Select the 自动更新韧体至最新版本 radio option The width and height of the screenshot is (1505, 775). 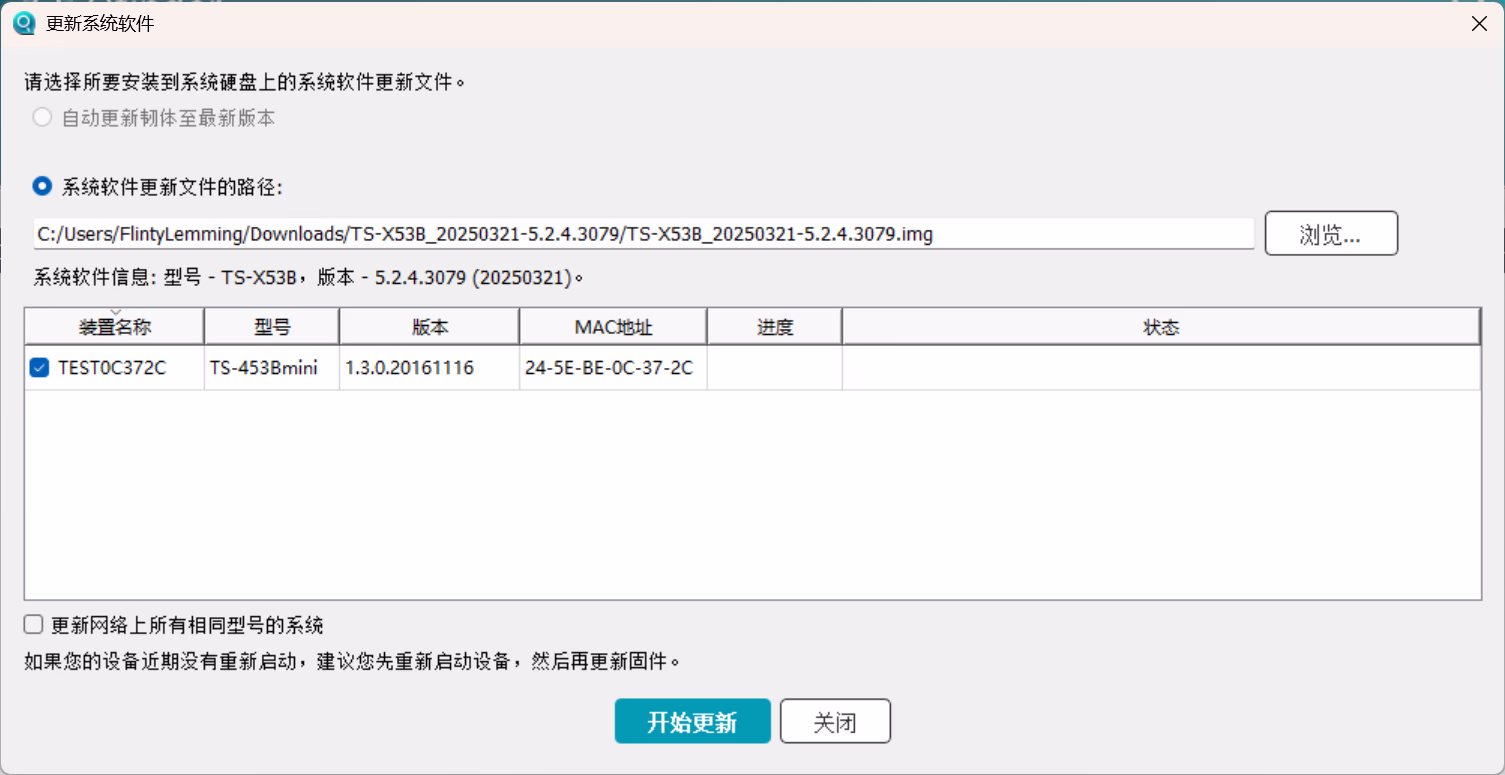[42, 118]
